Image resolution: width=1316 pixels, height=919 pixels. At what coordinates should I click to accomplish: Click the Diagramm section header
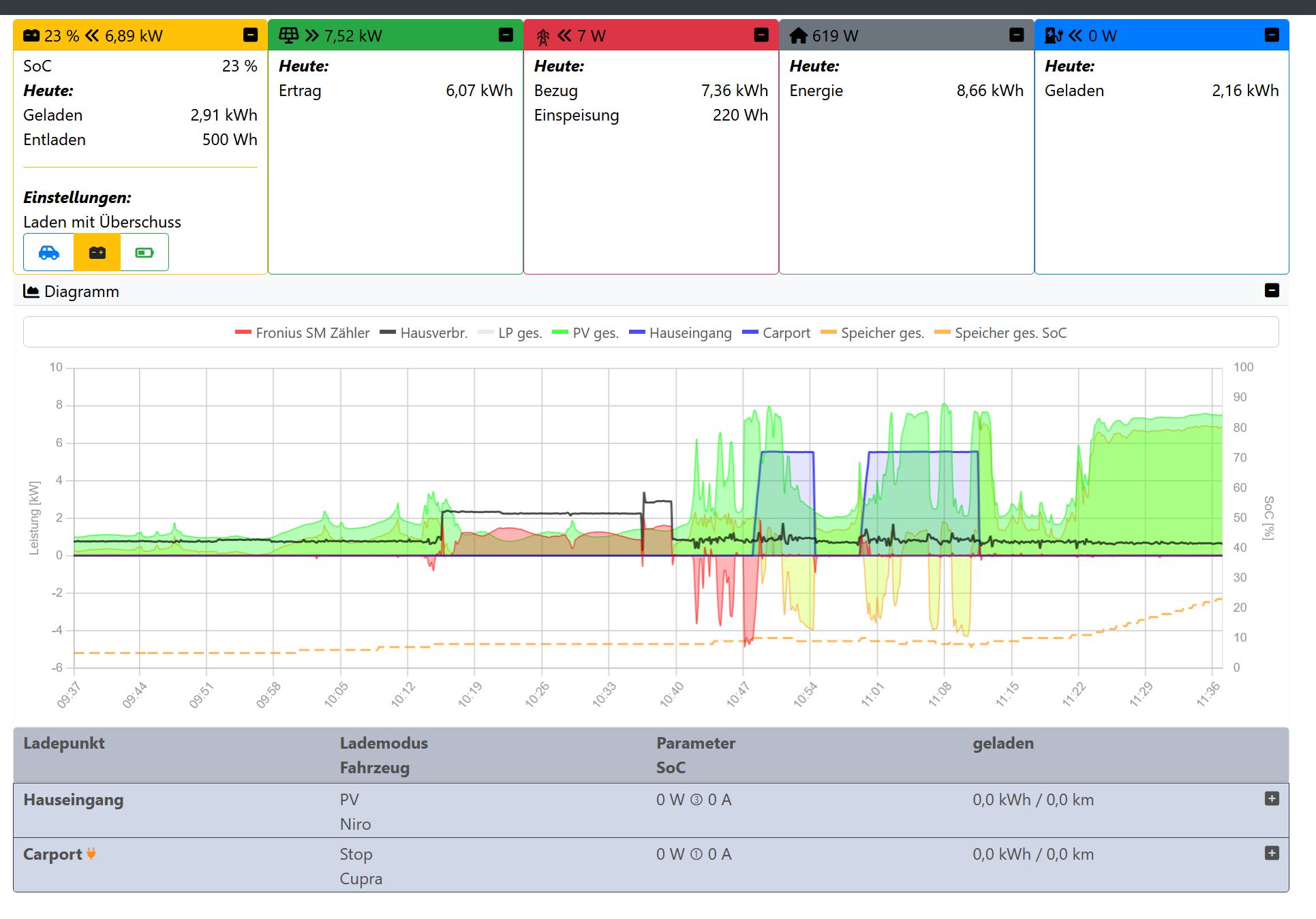pos(81,292)
